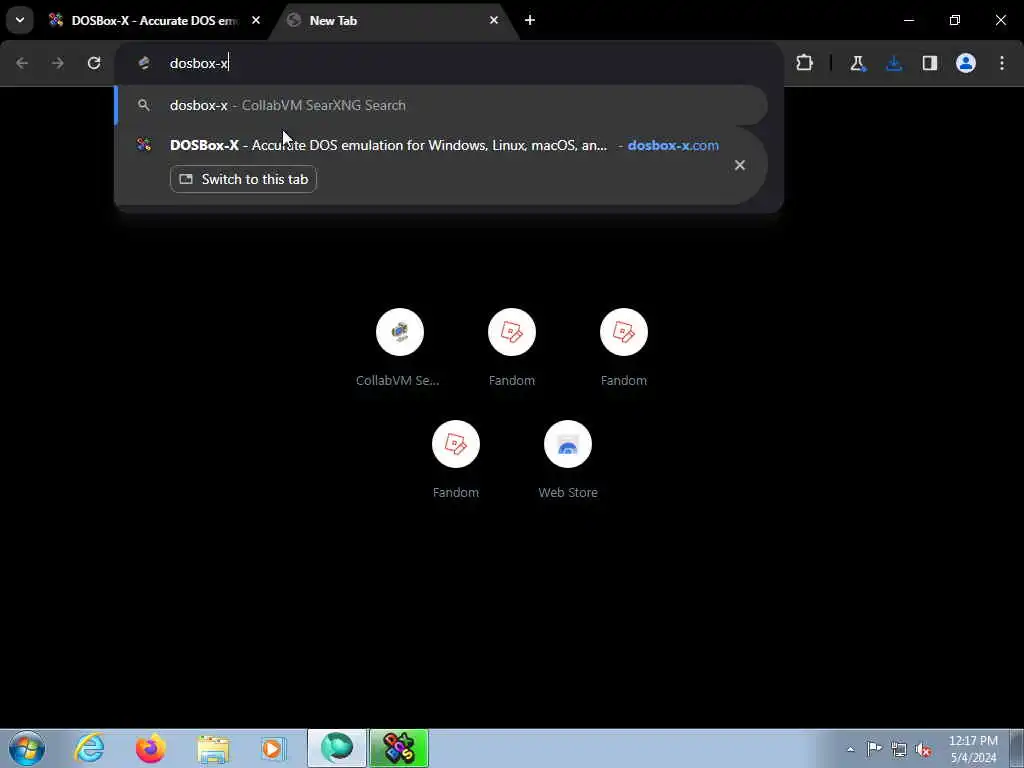Open the Action Center flag icon
The width and height of the screenshot is (1024, 768).
click(x=874, y=748)
